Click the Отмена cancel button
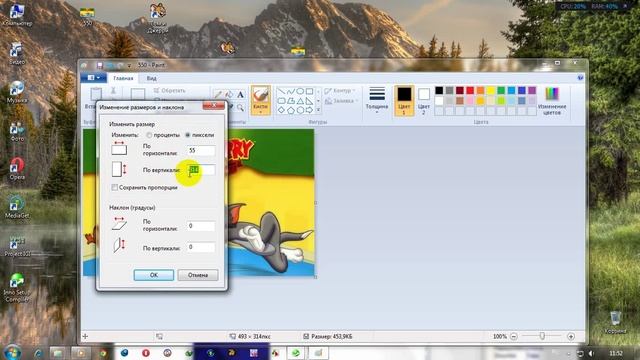Screen dimensions: 640x360 click(198, 275)
